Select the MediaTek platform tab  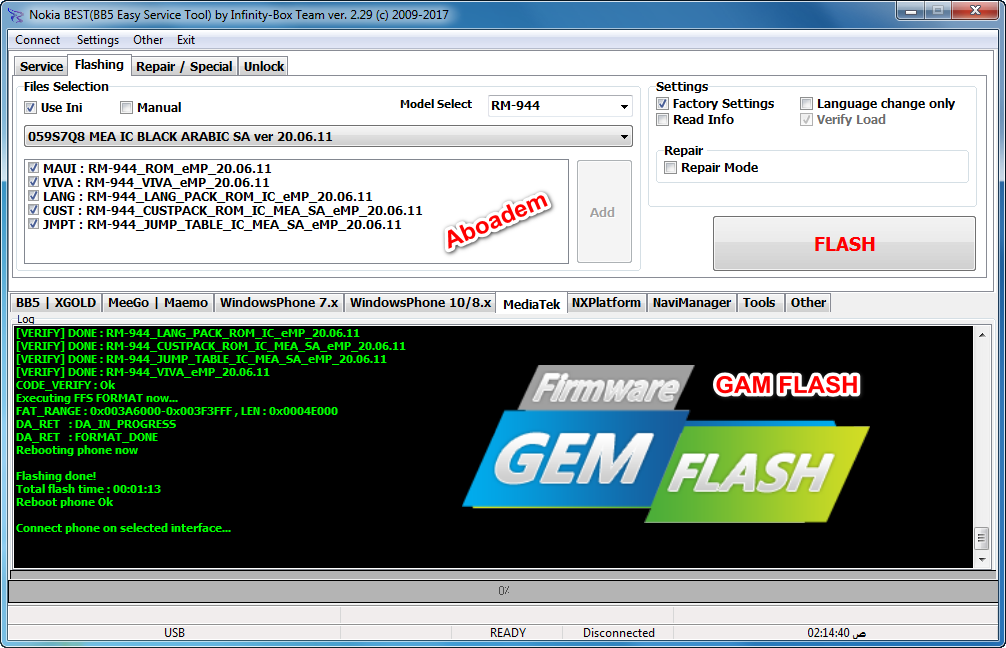(x=532, y=304)
